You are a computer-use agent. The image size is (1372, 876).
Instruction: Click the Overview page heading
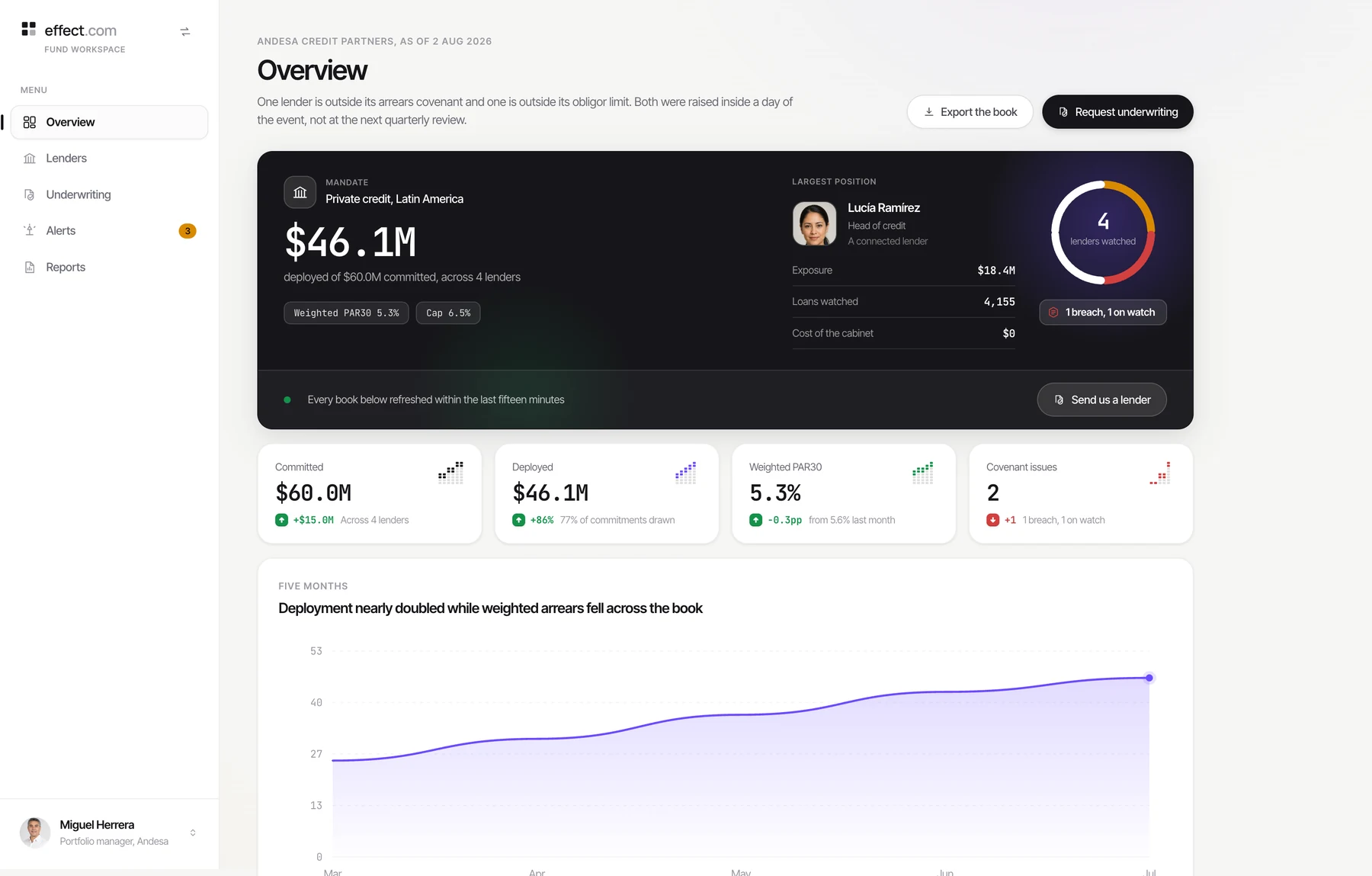(x=313, y=70)
